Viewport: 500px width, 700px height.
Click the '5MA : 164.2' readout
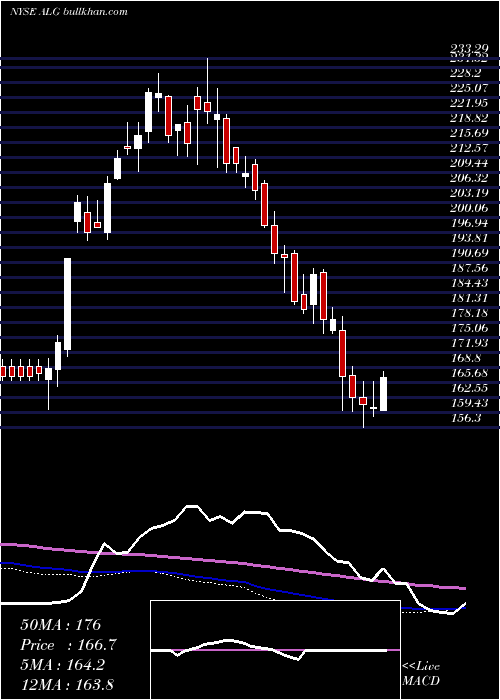pos(63,665)
